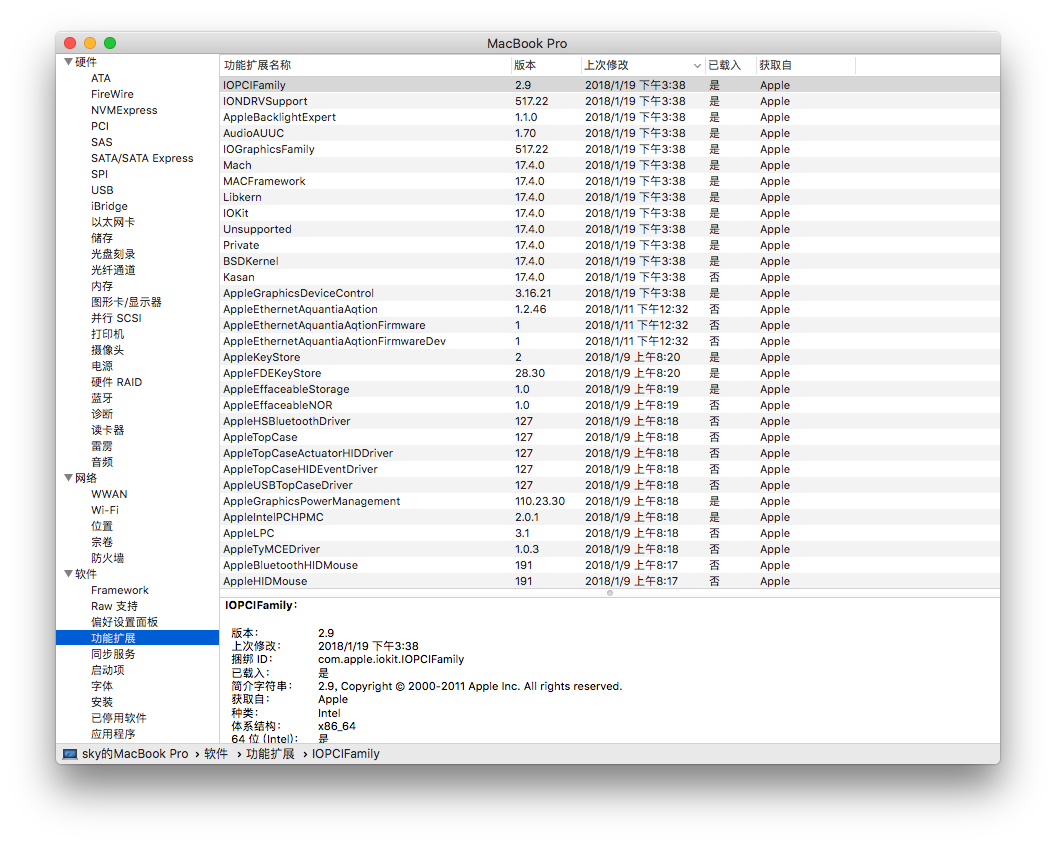Select 偏好设置面板 in the sidebar
The image size is (1056, 844).
[x=125, y=622]
